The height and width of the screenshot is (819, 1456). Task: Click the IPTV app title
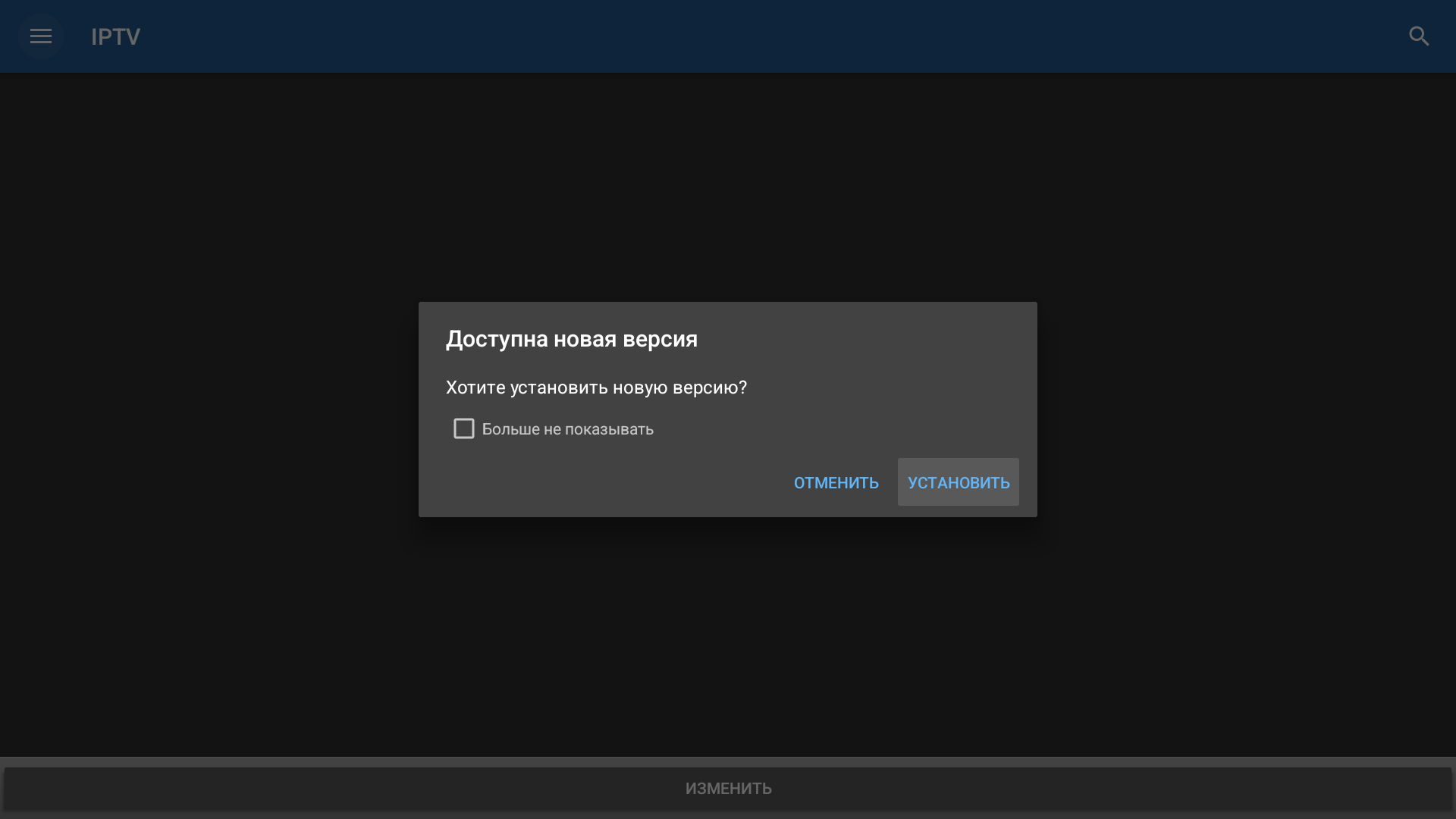115,36
